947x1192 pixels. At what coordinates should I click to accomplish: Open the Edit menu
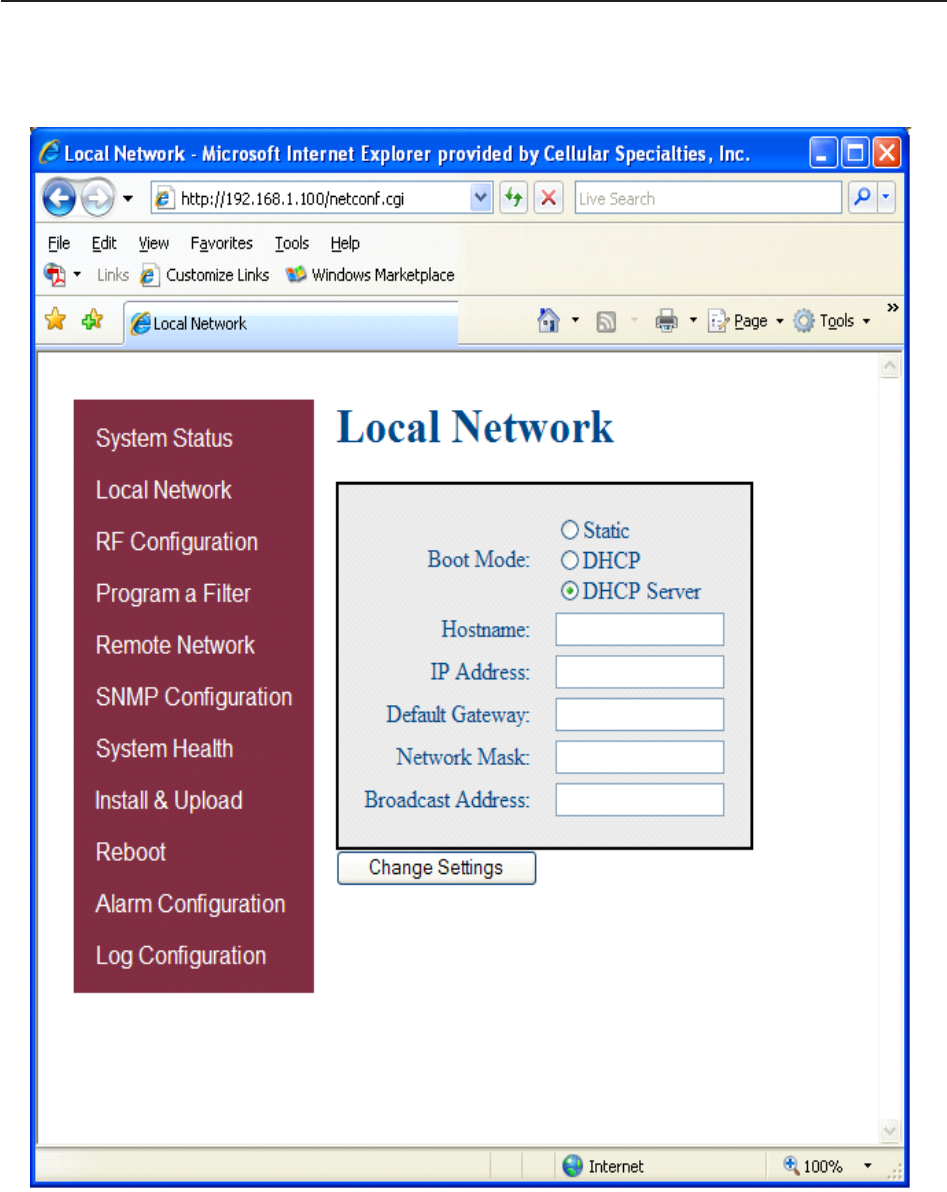click(x=104, y=243)
